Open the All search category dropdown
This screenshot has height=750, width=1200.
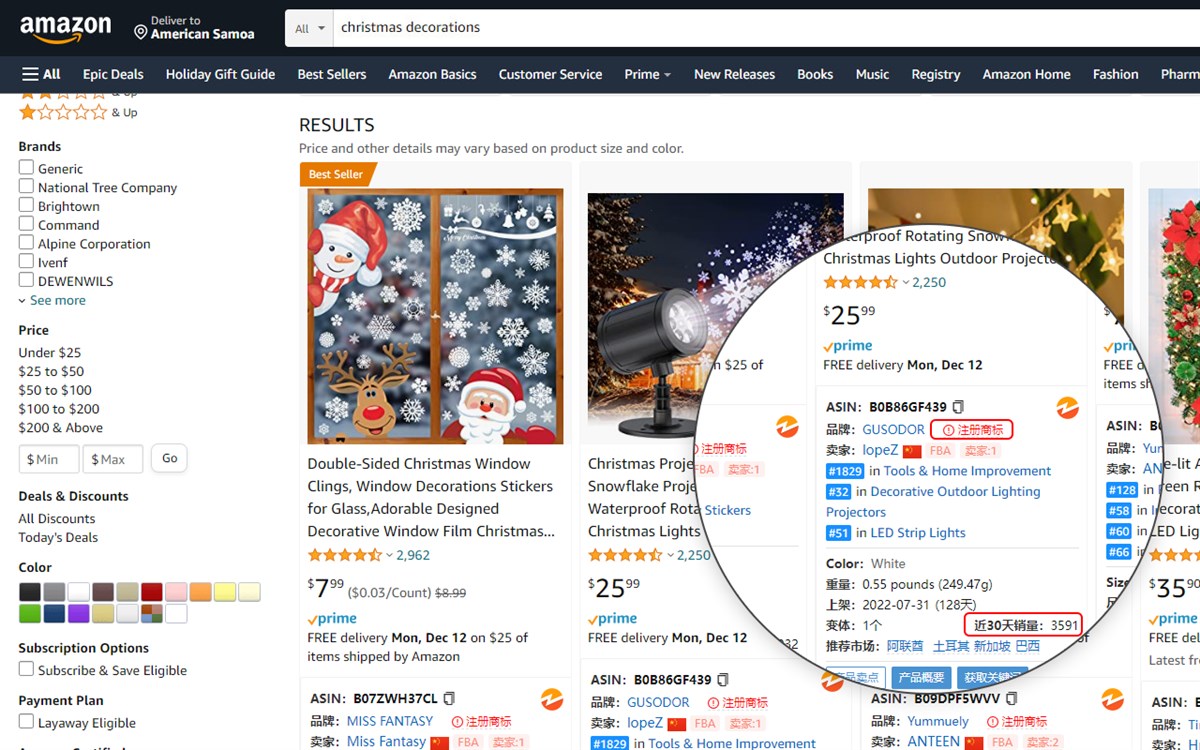click(308, 27)
